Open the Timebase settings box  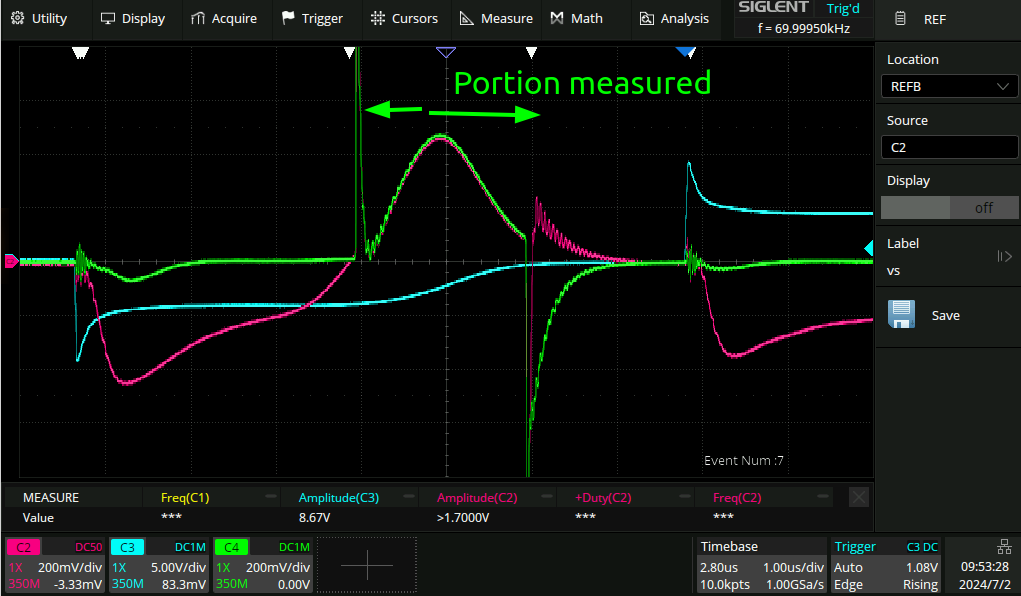pyautogui.click(x=760, y=565)
